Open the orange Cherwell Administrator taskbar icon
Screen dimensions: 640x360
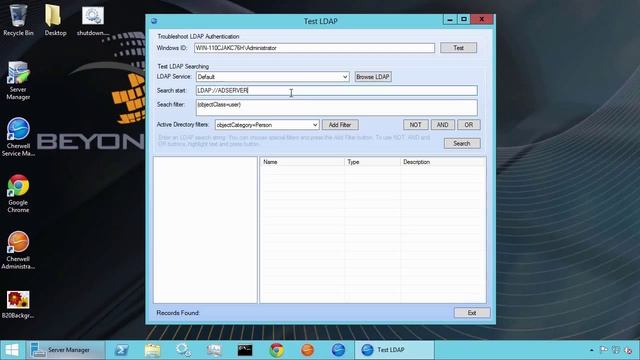click(307, 350)
